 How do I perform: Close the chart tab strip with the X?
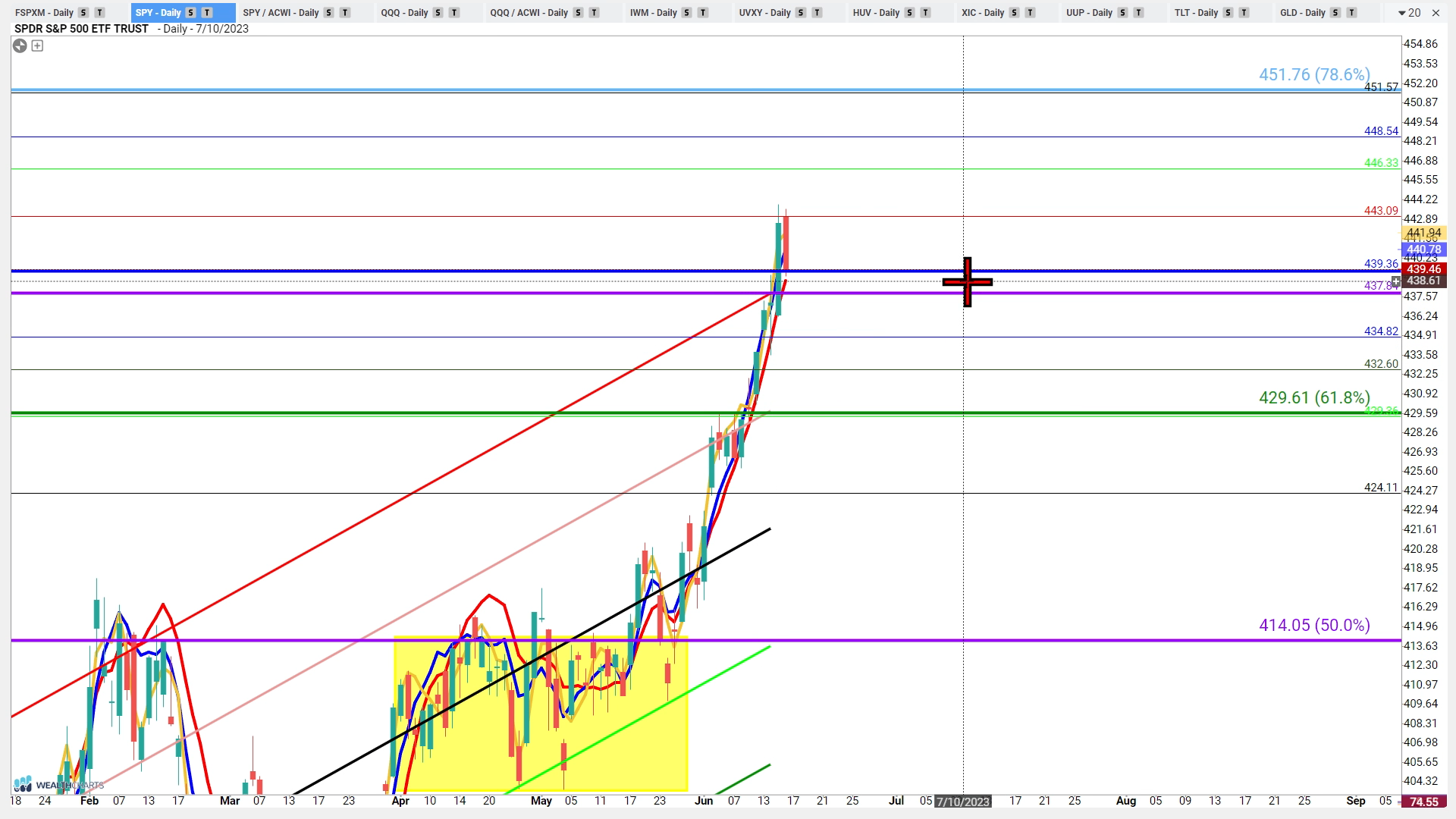1436,13
